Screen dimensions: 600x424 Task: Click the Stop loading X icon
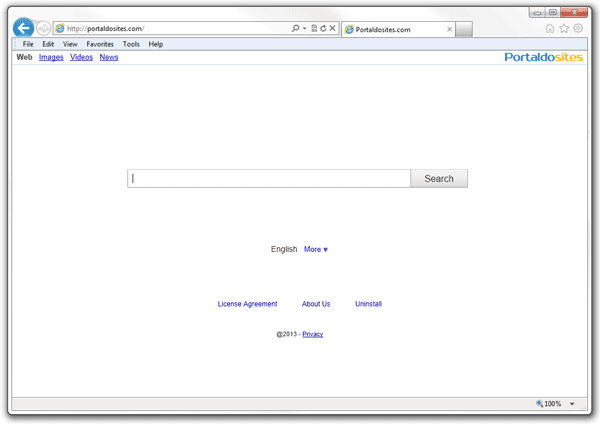pos(333,28)
